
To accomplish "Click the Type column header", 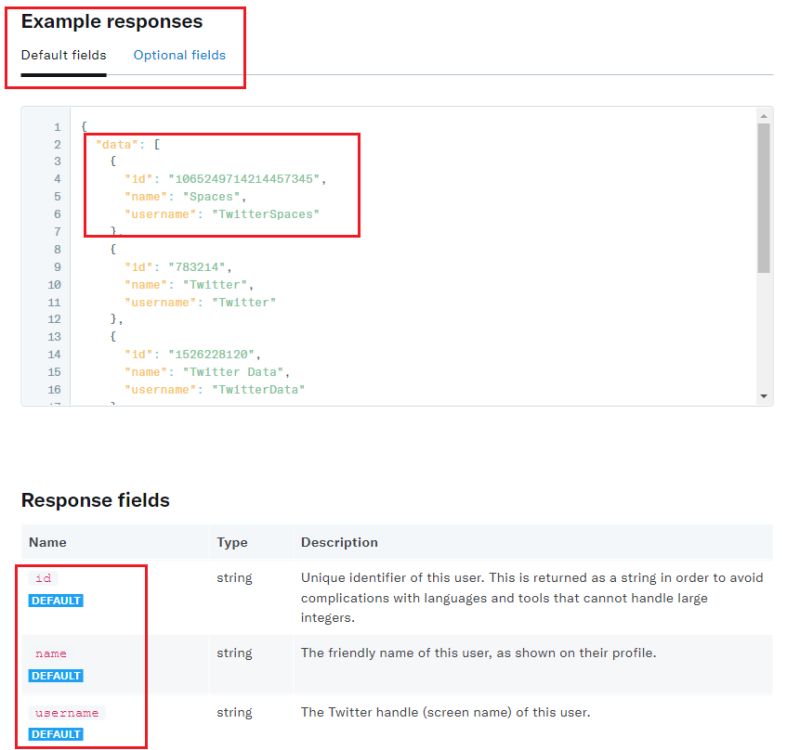I will (x=232, y=542).
